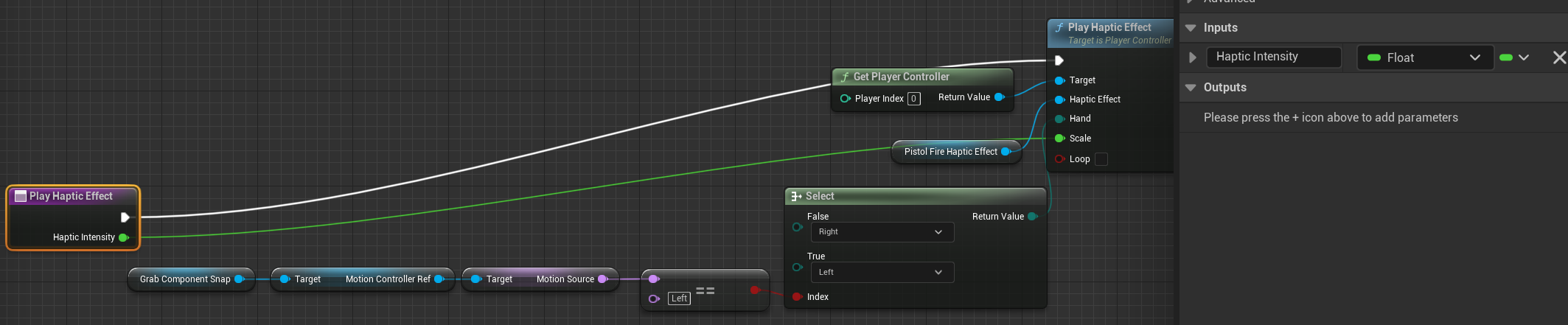
Task: Click Grab Component Snap output pin
Action: pyautogui.click(x=240, y=279)
